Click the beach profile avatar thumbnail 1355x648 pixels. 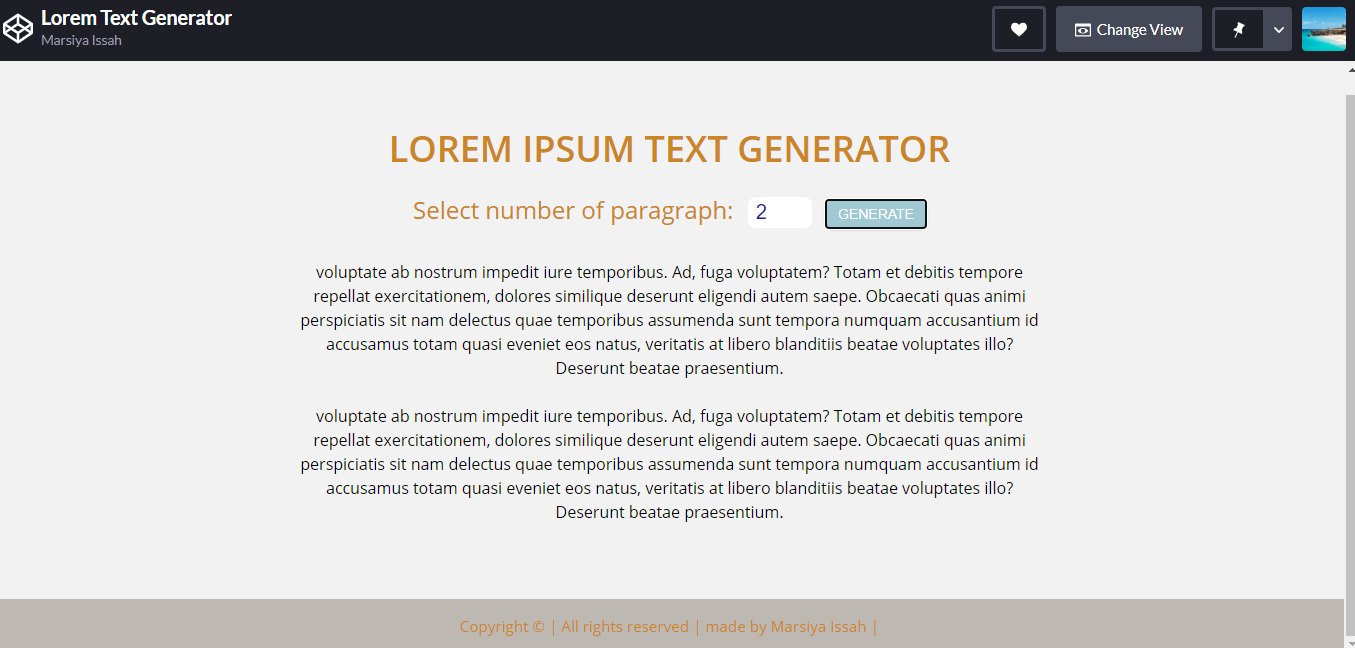1324,28
